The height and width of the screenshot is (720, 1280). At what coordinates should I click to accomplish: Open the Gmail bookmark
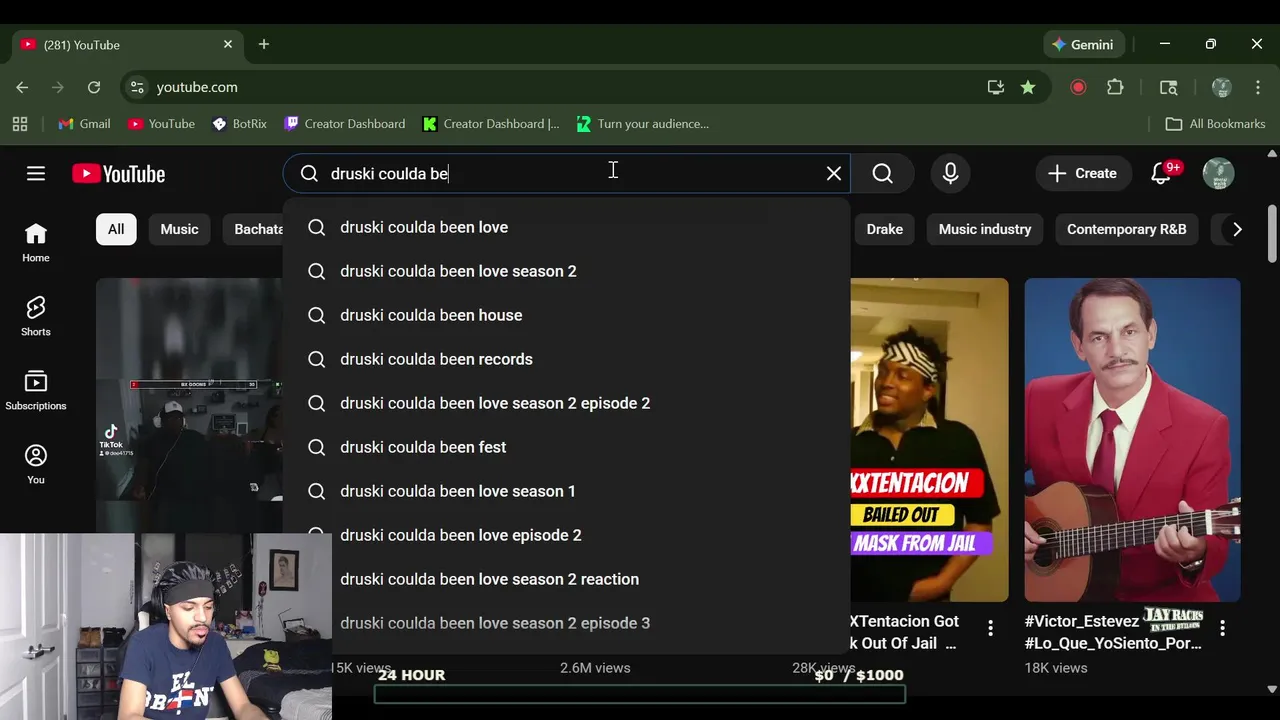tap(84, 124)
